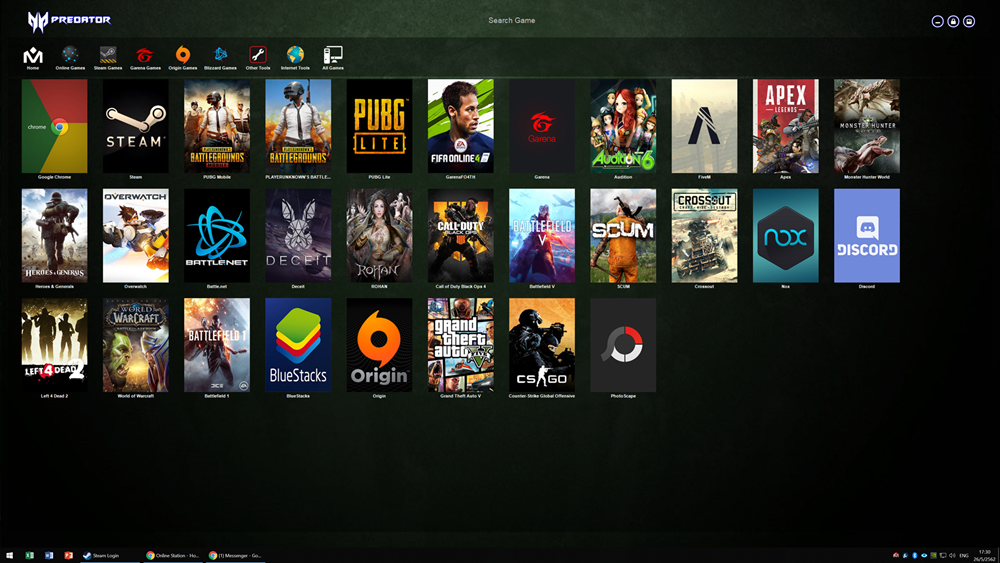Screen dimensions: 1000x563
Task: Click the lock icon in top-right corner
Action: (953, 21)
